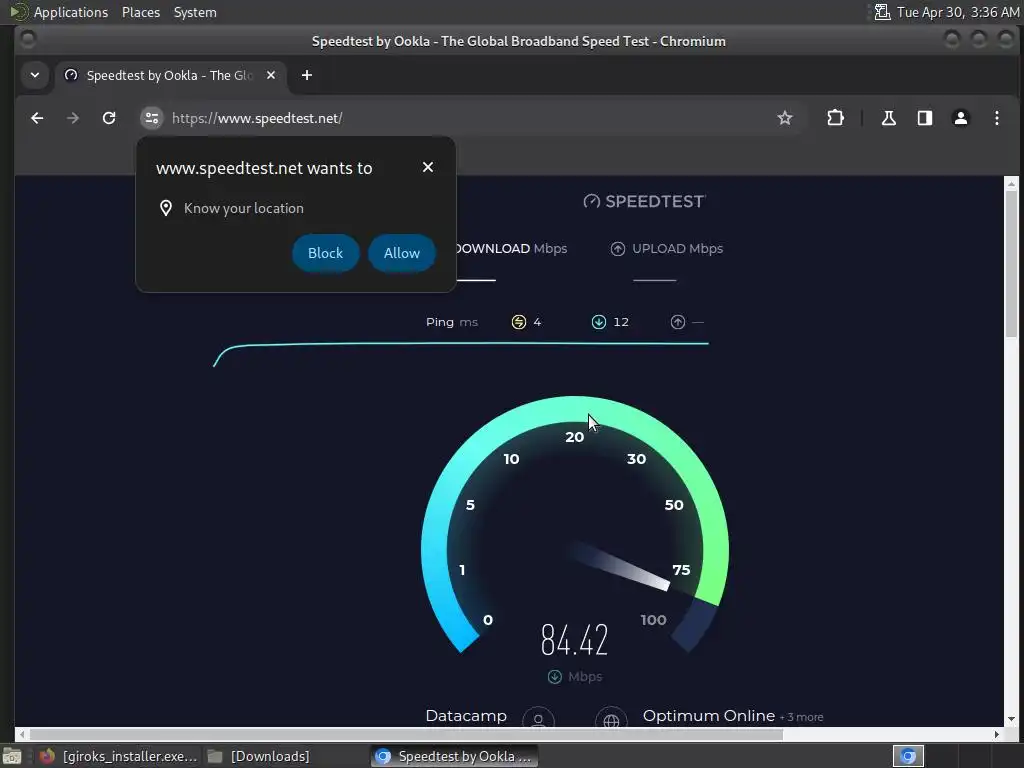Image resolution: width=1024 pixels, height=768 pixels.
Task: Click the clock showing Tue Apr 30
Action: (957, 12)
